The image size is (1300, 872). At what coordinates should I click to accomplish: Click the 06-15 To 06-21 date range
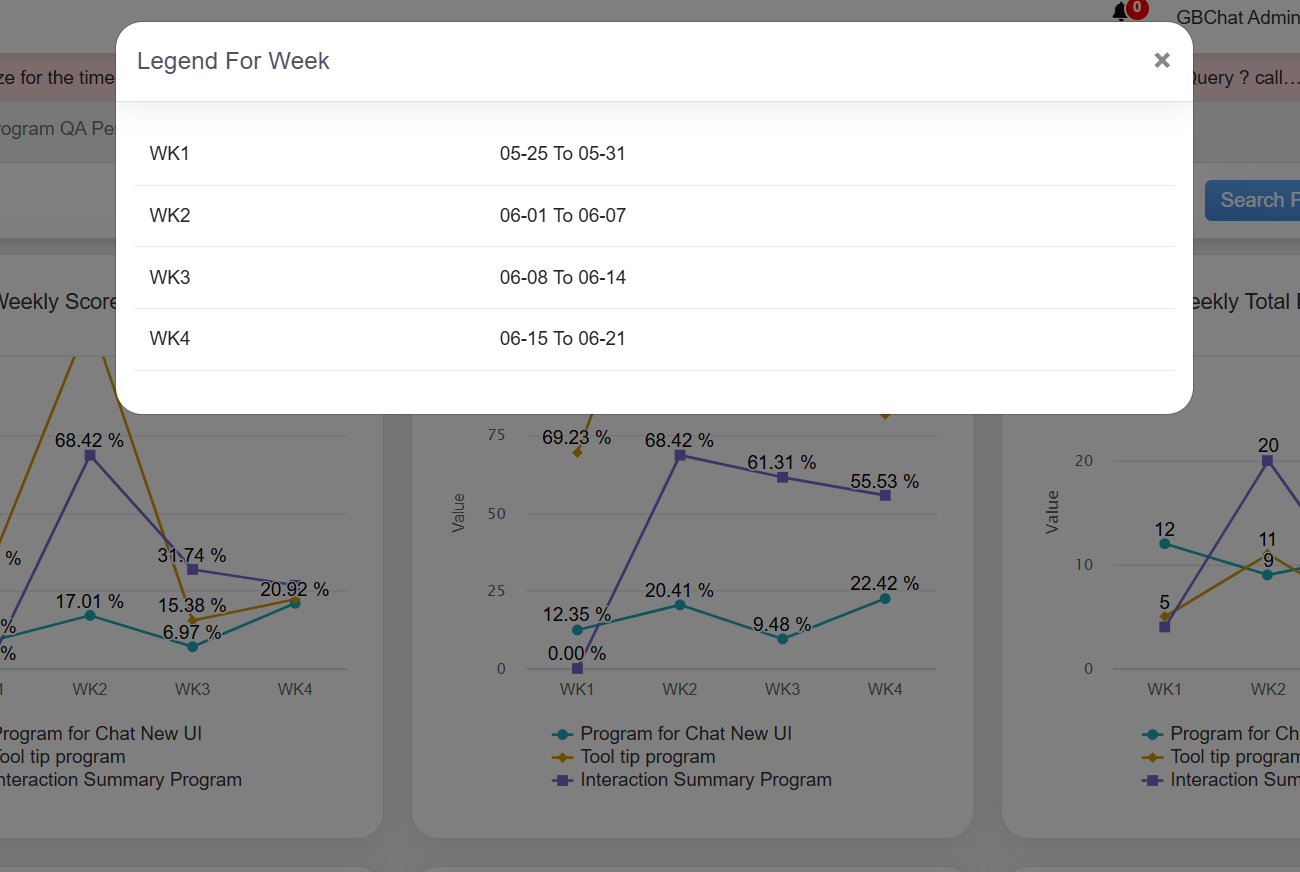[562, 339]
